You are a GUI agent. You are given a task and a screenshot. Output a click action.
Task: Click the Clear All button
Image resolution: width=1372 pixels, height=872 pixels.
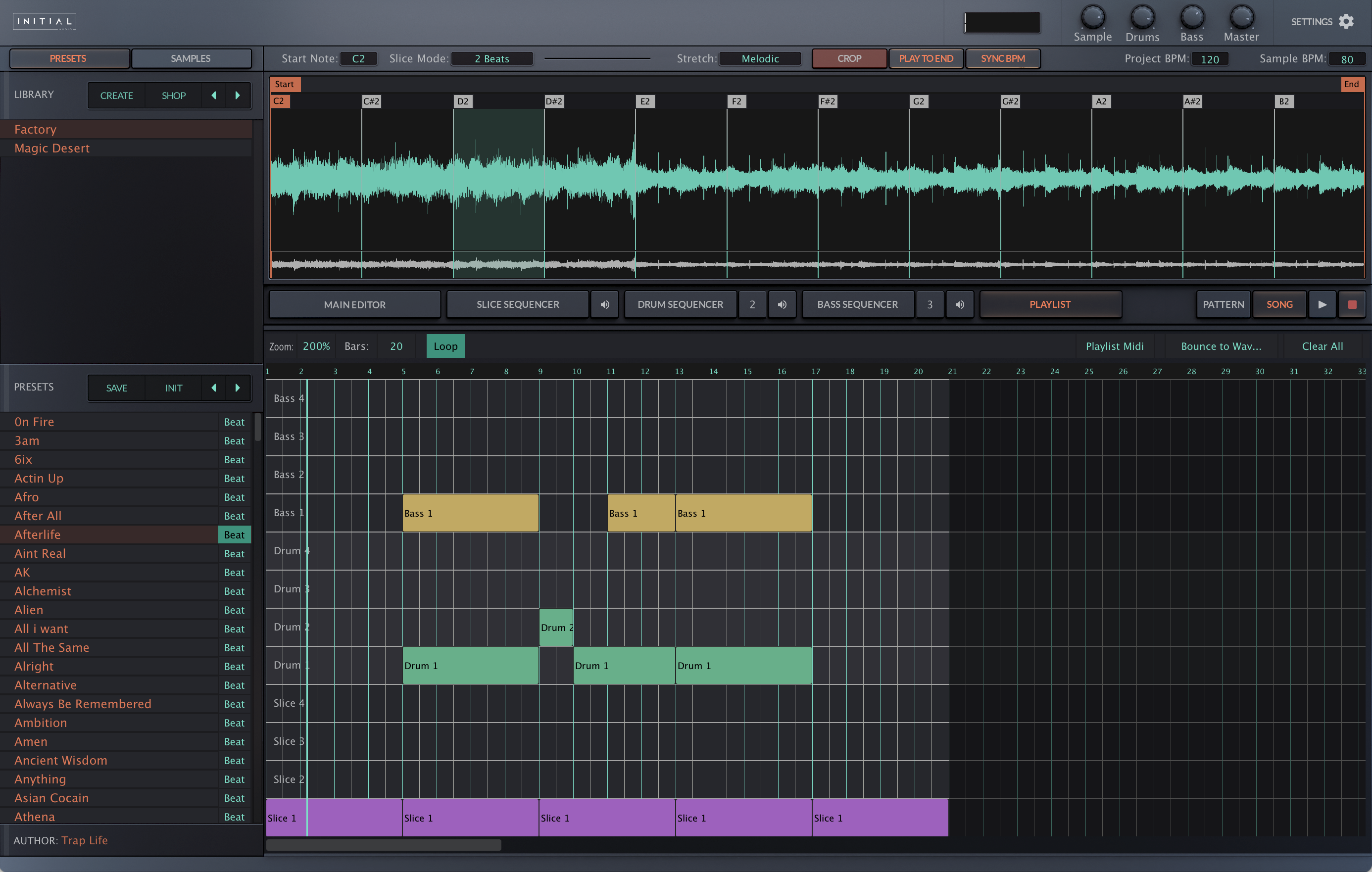tap(1323, 346)
